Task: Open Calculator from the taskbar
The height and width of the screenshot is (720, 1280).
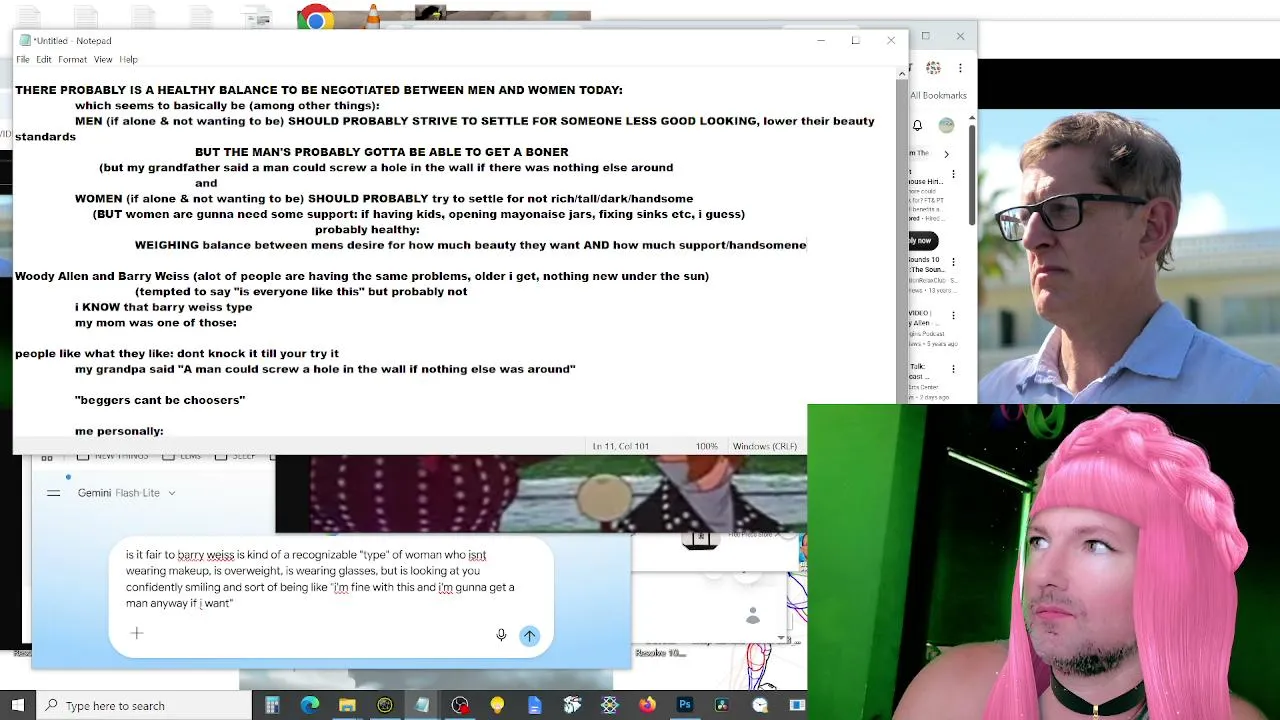Action: [x=271, y=705]
